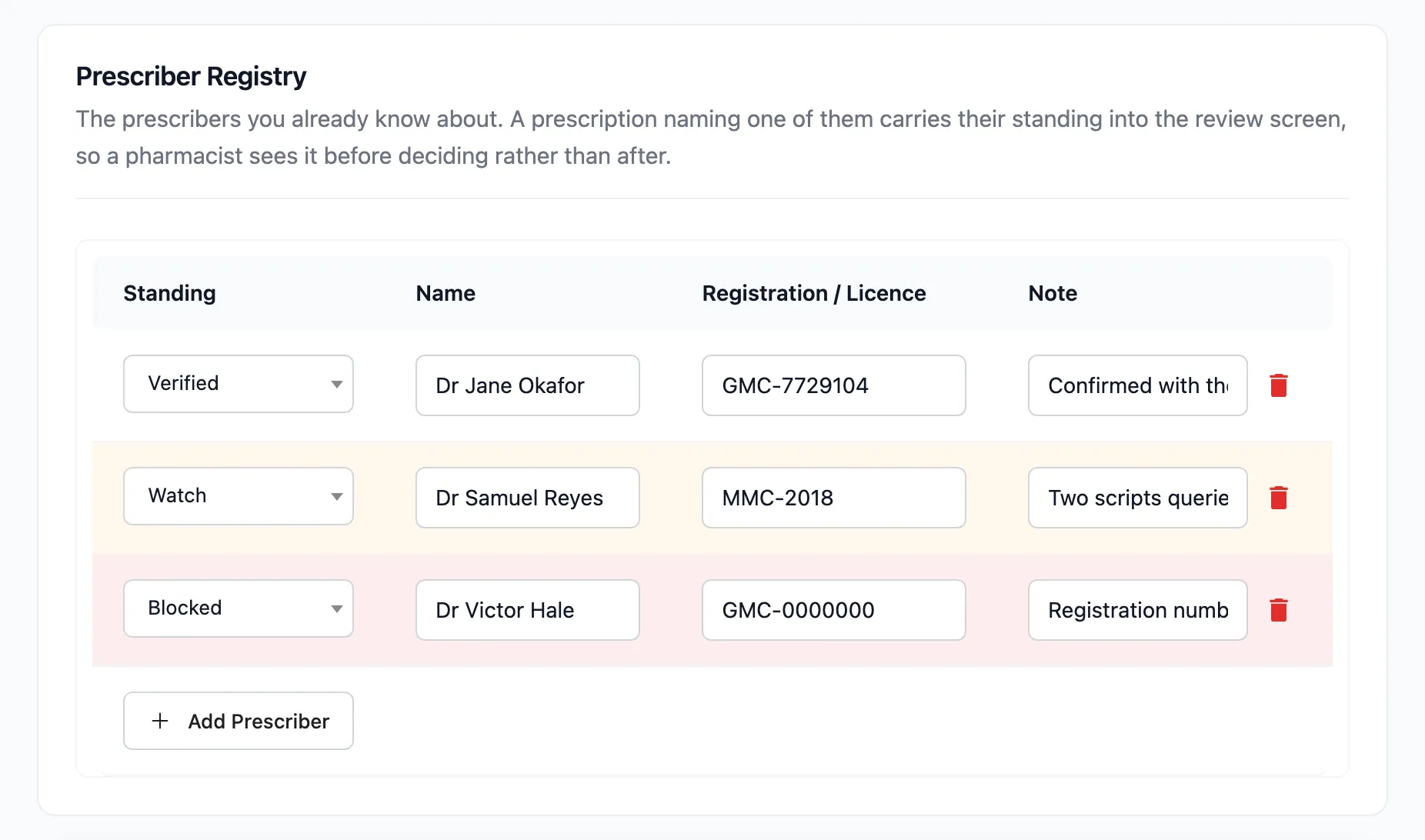Click the Standing column header
Image resolution: width=1425 pixels, height=840 pixels.
tap(170, 293)
